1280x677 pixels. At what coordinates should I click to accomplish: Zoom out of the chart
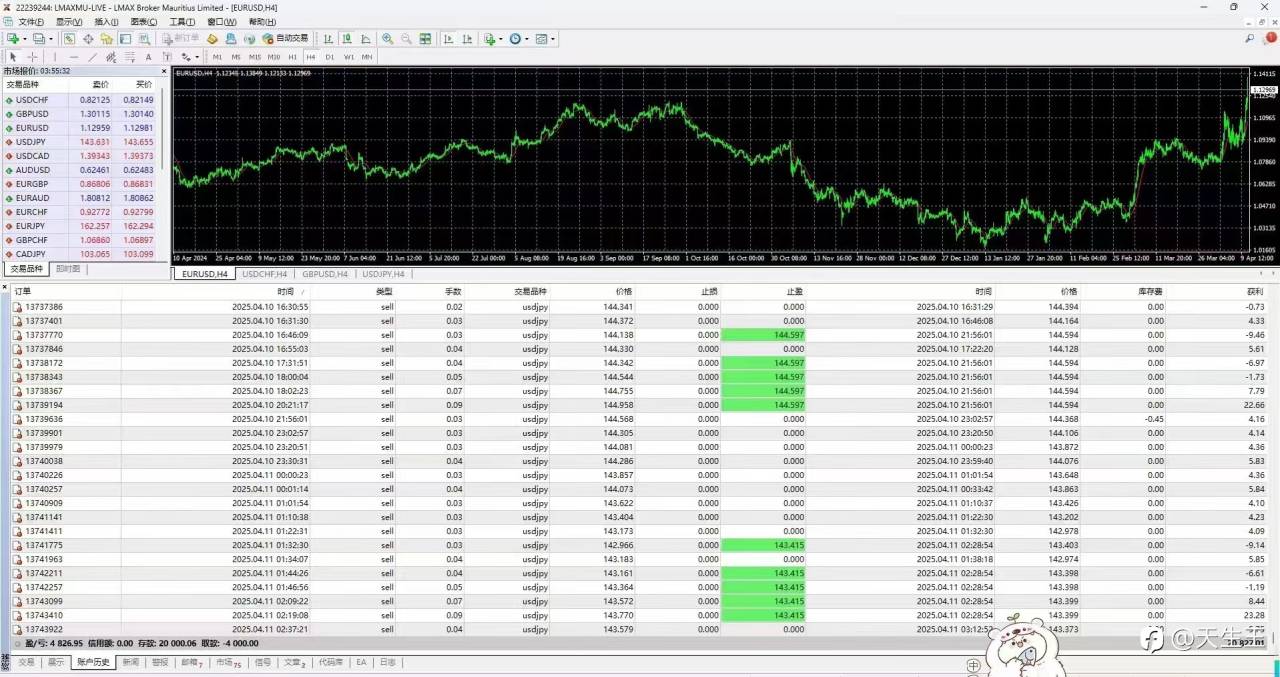click(406, 38)
